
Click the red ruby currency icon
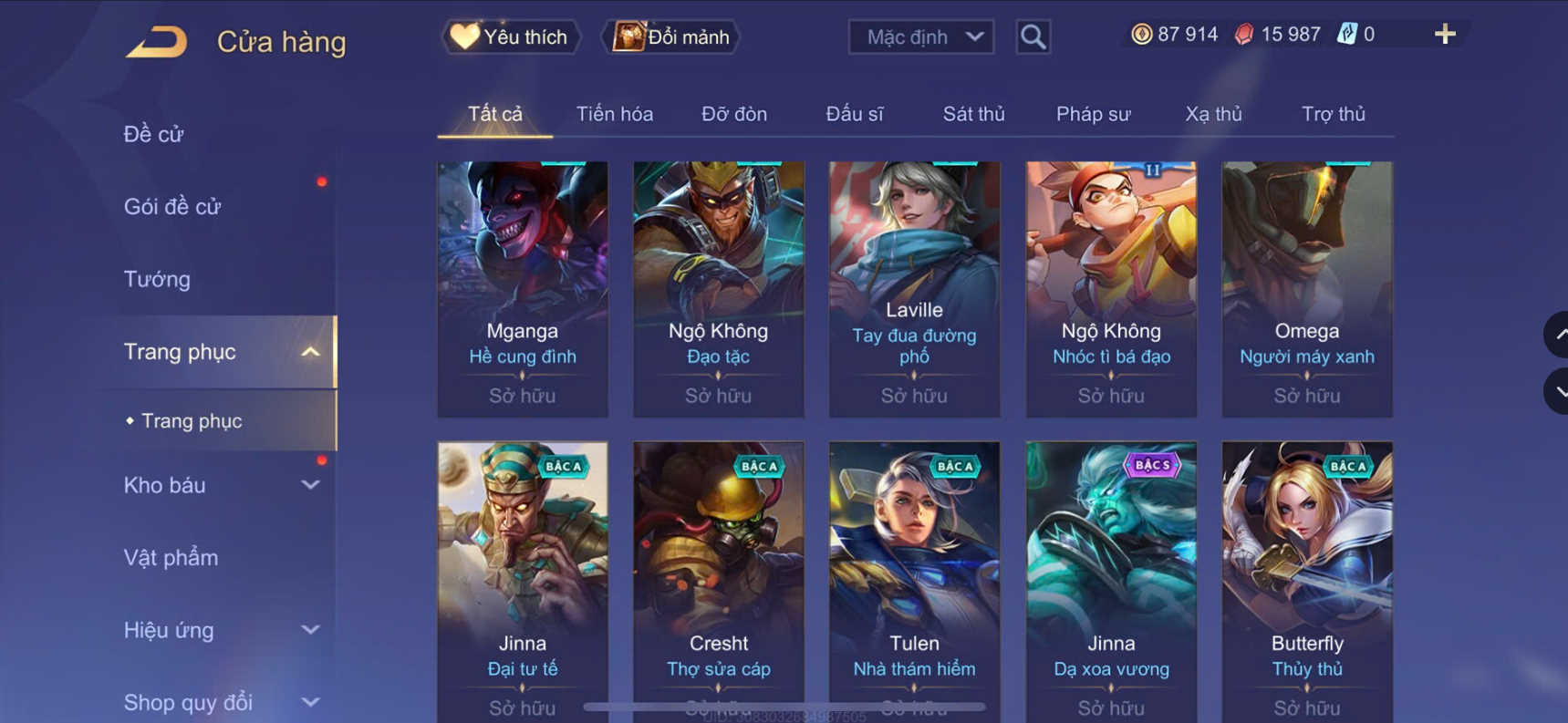(1244, 35)
